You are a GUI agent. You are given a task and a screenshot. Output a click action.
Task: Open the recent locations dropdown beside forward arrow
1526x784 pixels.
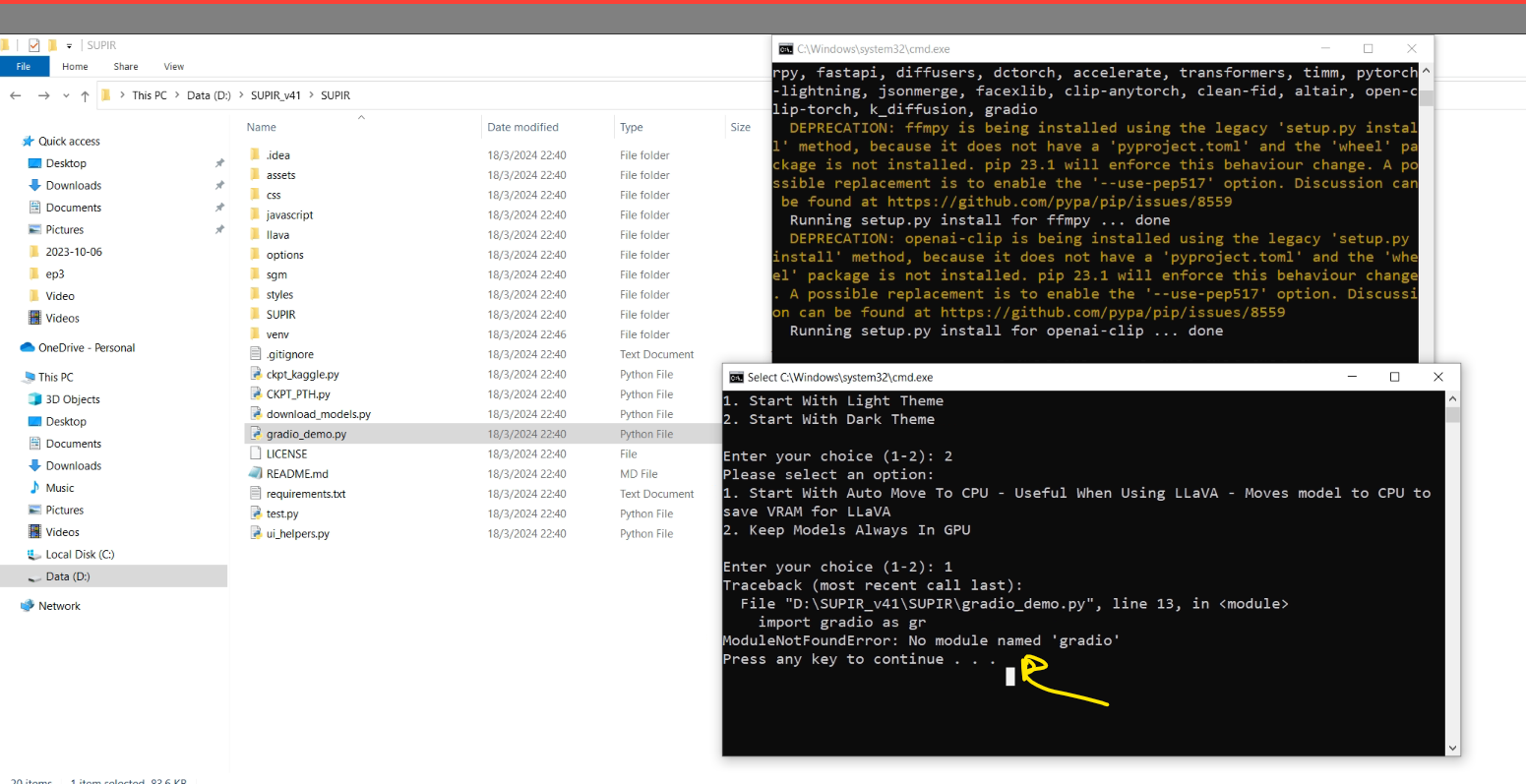pos(65,95)
